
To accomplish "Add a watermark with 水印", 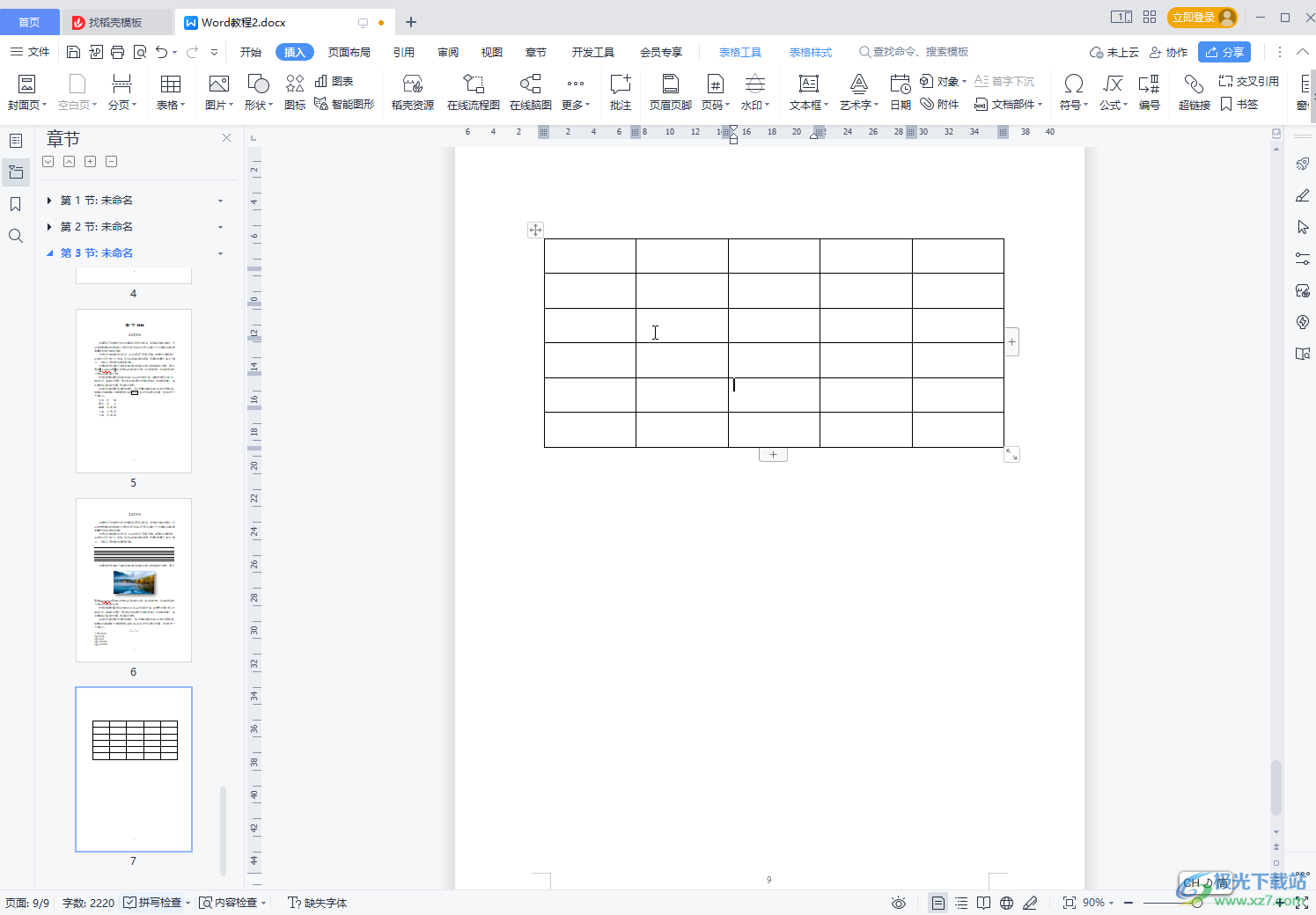I will point(754,92).
